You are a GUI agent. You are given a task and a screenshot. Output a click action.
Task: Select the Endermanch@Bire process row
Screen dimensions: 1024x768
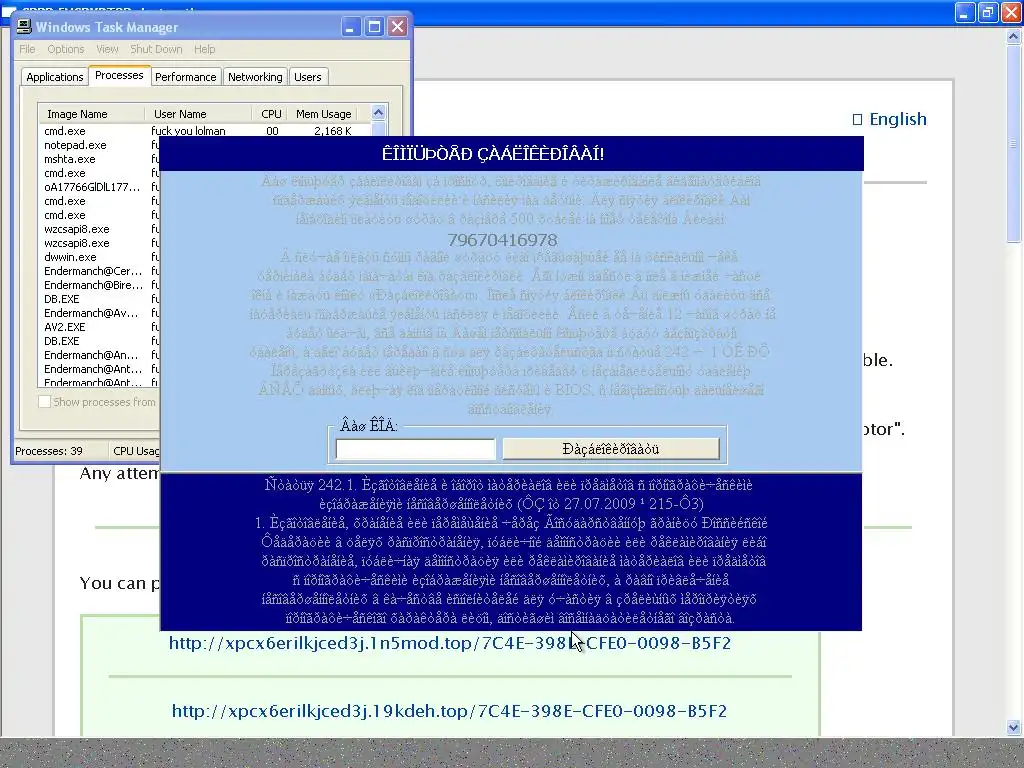[x=99, y=285]
